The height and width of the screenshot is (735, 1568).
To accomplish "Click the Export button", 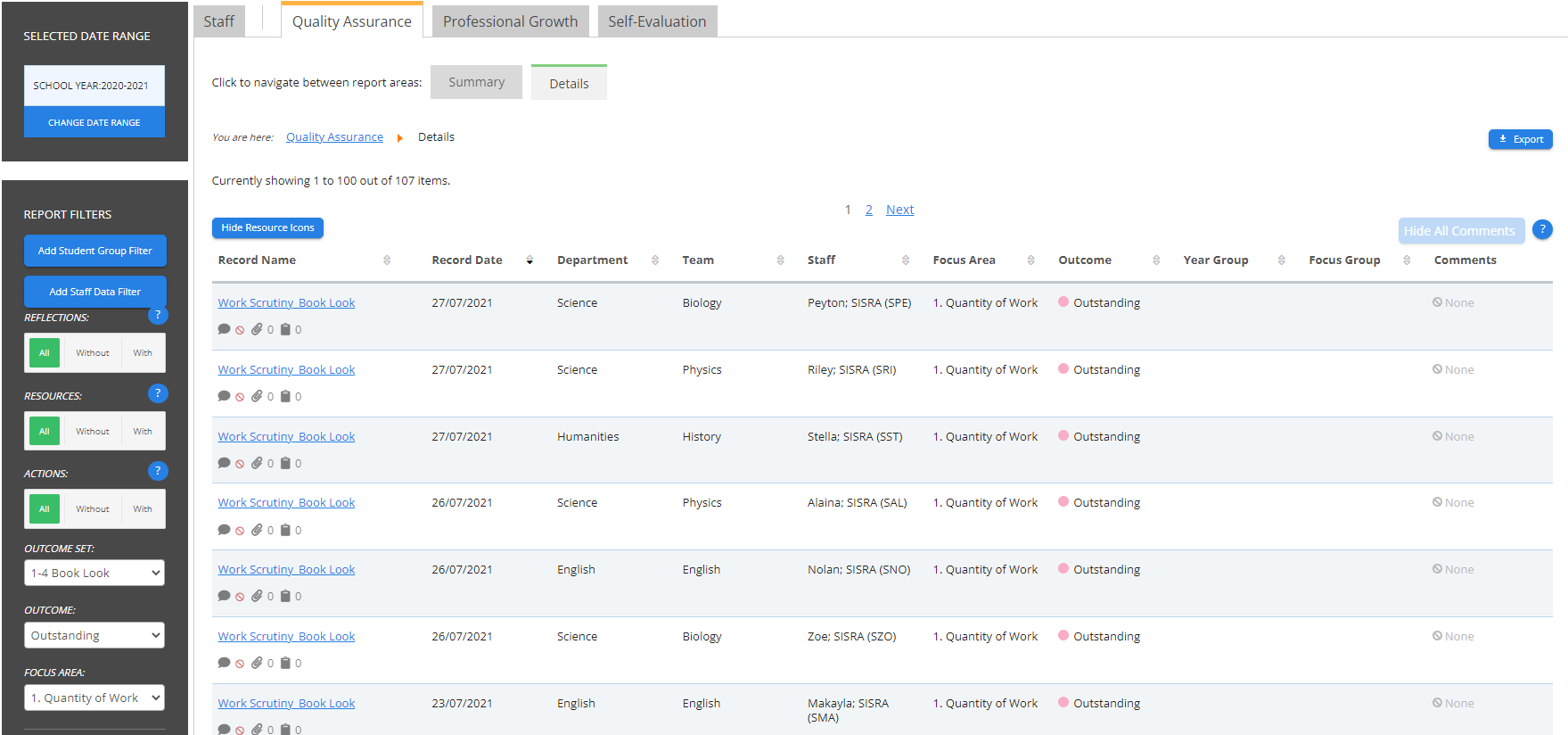I will click(1520, 139).
